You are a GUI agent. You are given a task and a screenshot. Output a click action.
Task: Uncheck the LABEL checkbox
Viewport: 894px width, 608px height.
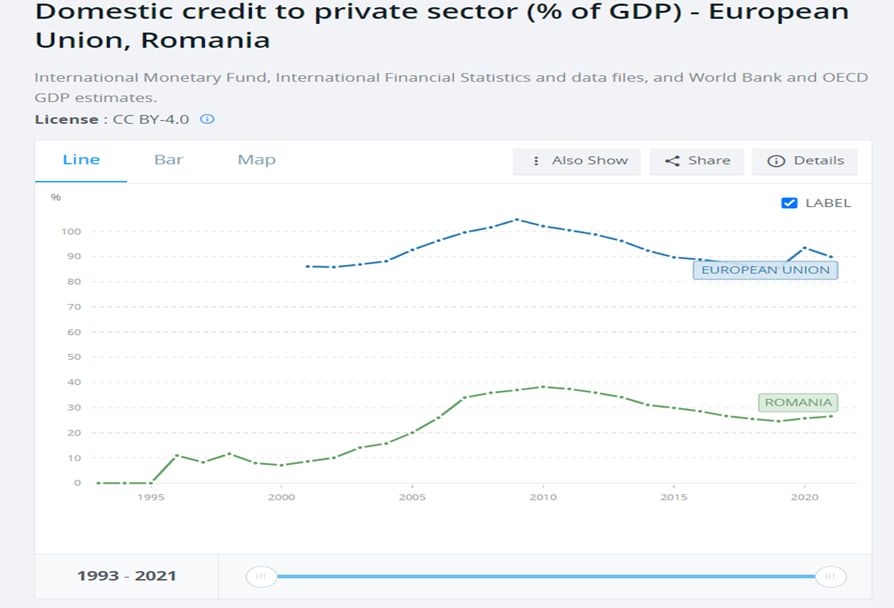point(789,203)
